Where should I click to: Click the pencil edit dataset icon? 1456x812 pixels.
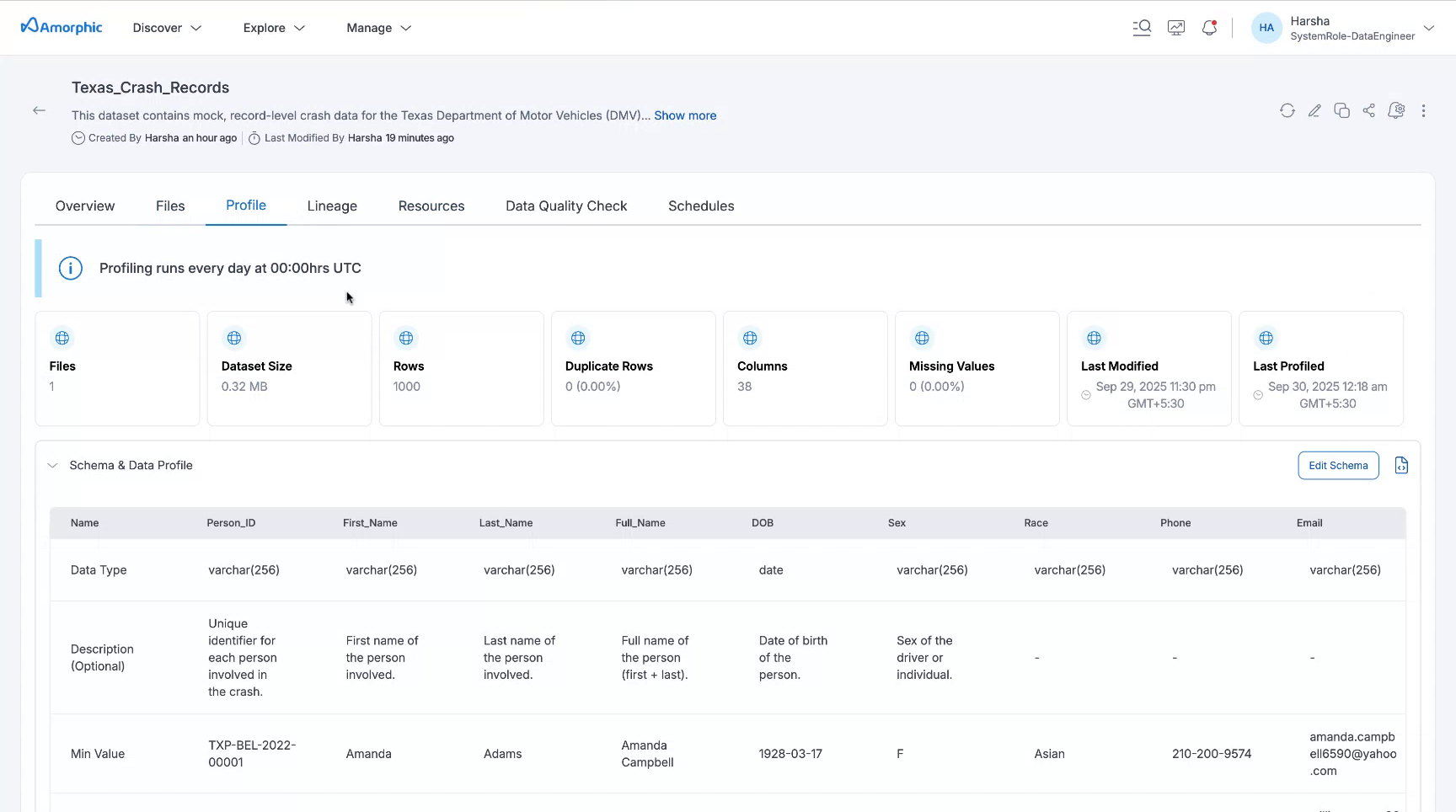click(x=1314, y=110)
